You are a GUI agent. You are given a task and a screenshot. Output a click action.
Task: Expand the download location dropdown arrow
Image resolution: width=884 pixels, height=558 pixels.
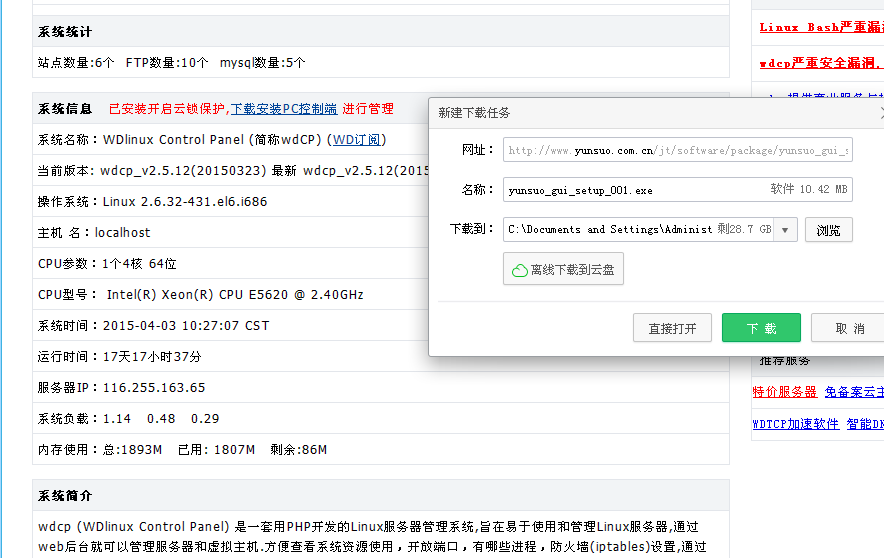[786, 230]
